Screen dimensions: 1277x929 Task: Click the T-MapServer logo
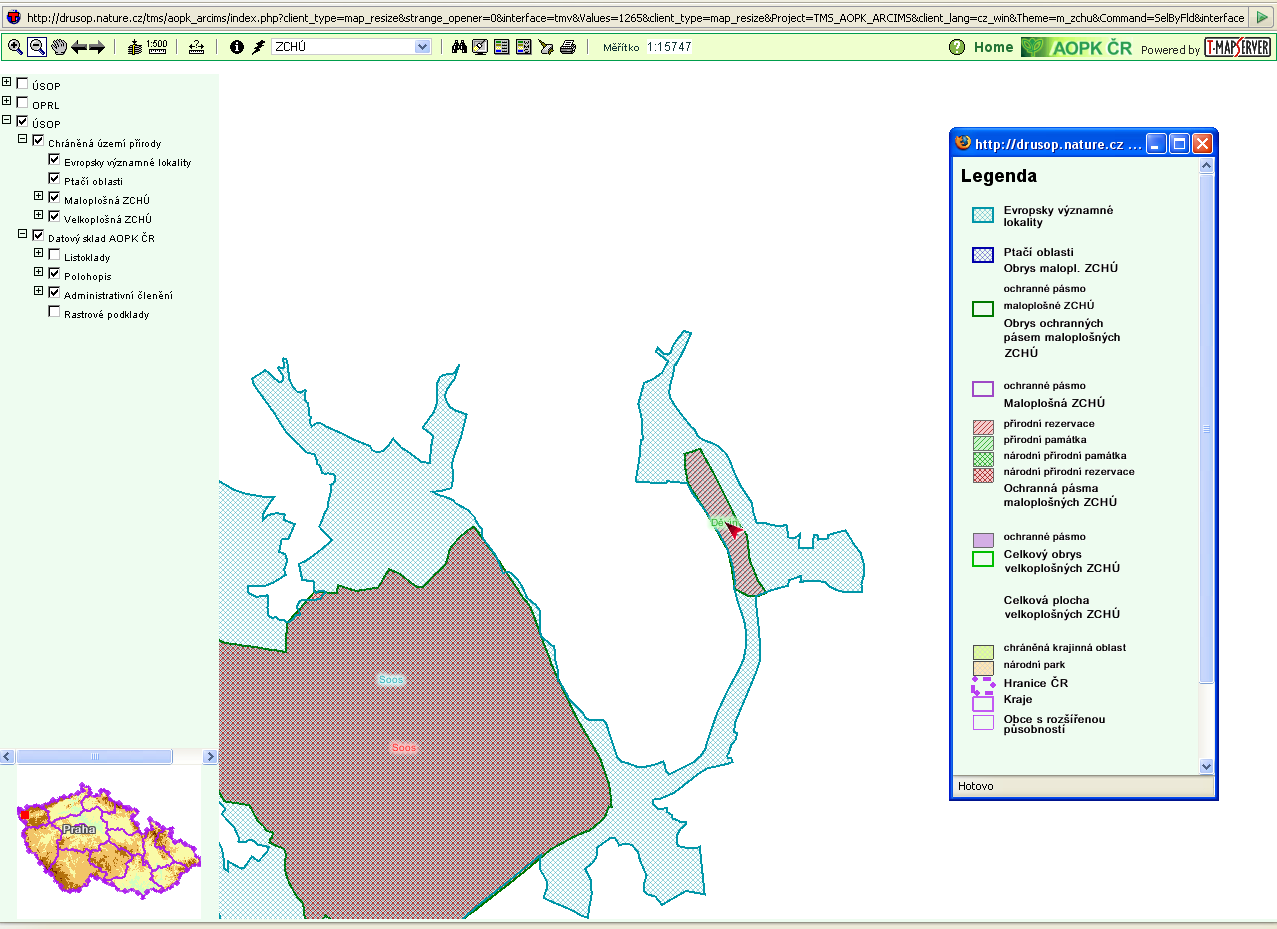pos(1238,47)
